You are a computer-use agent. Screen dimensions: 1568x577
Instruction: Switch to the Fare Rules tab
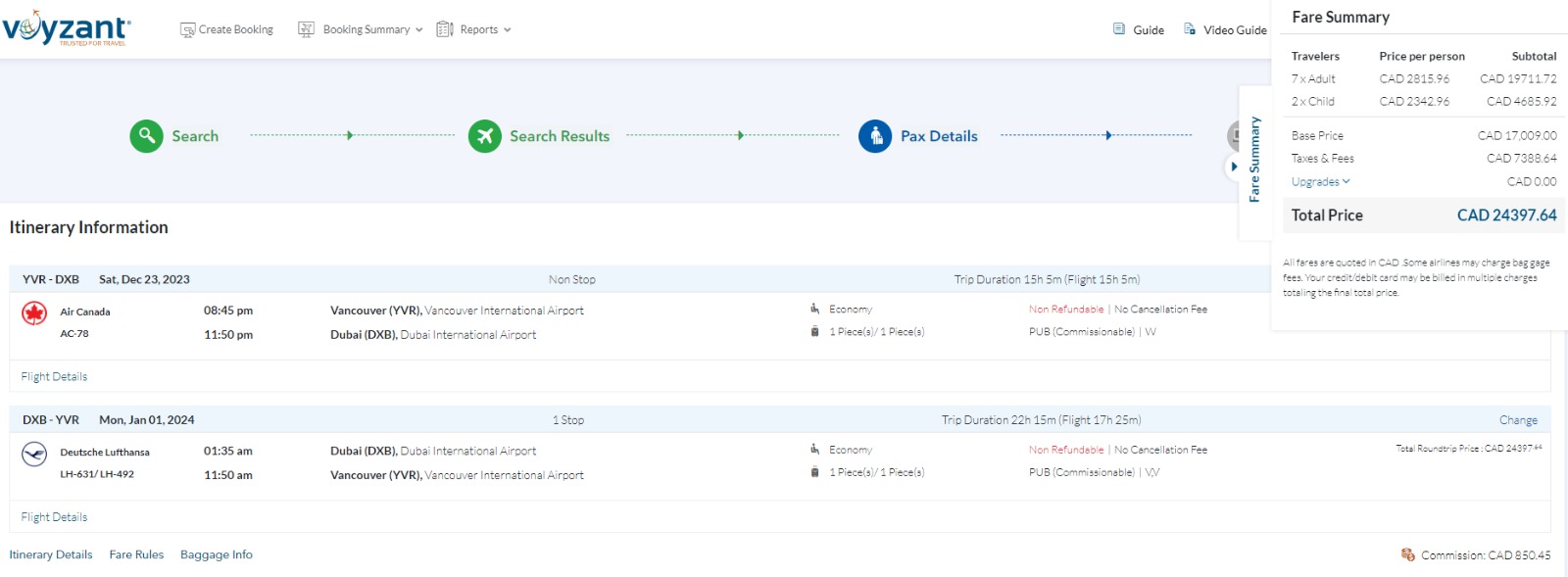[x=136, y=554]
